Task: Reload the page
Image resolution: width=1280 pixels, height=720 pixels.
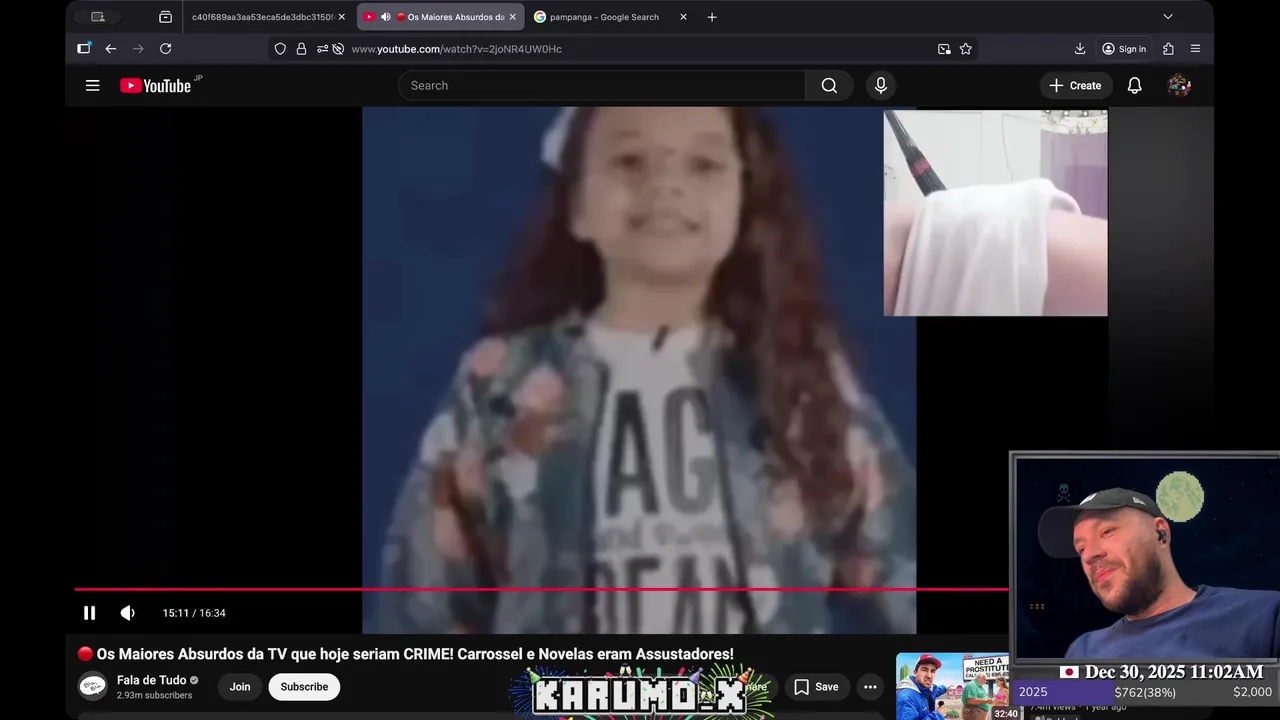Action: pos(166,49)
